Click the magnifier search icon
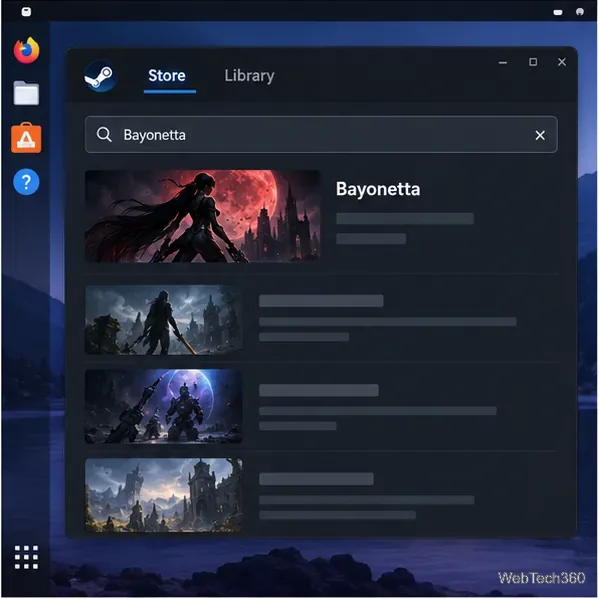The height and width of the screenshot is (599, 599). click(x=104, y=135)
